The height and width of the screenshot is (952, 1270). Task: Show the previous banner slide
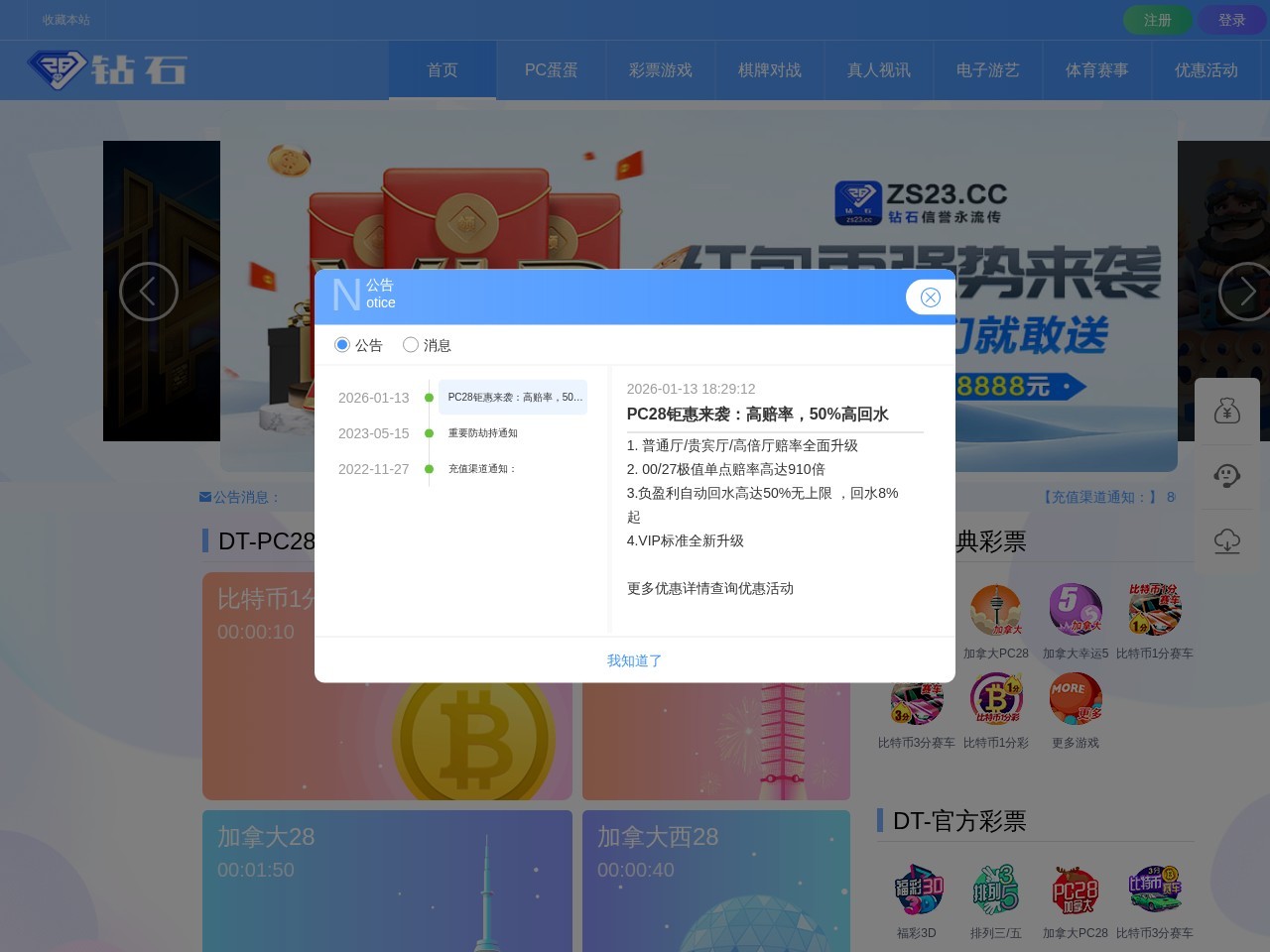pos(149,292)
